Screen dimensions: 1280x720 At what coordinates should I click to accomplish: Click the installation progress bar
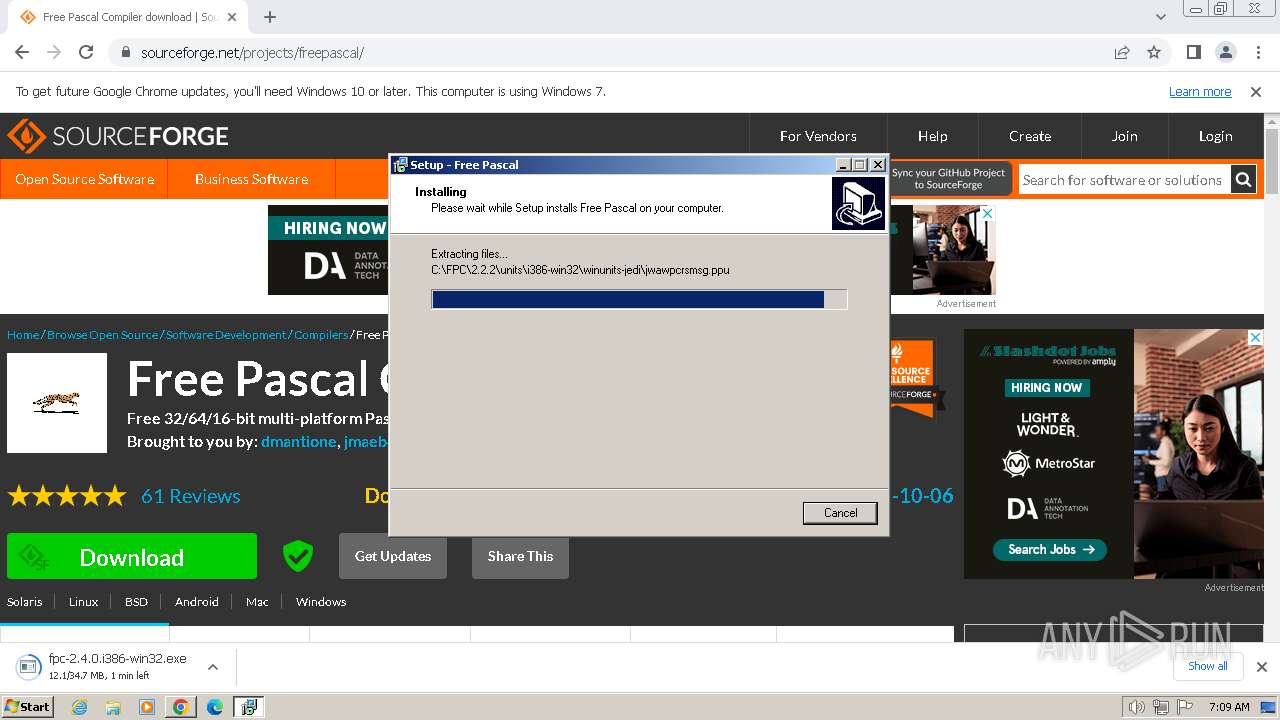point(639,300)
